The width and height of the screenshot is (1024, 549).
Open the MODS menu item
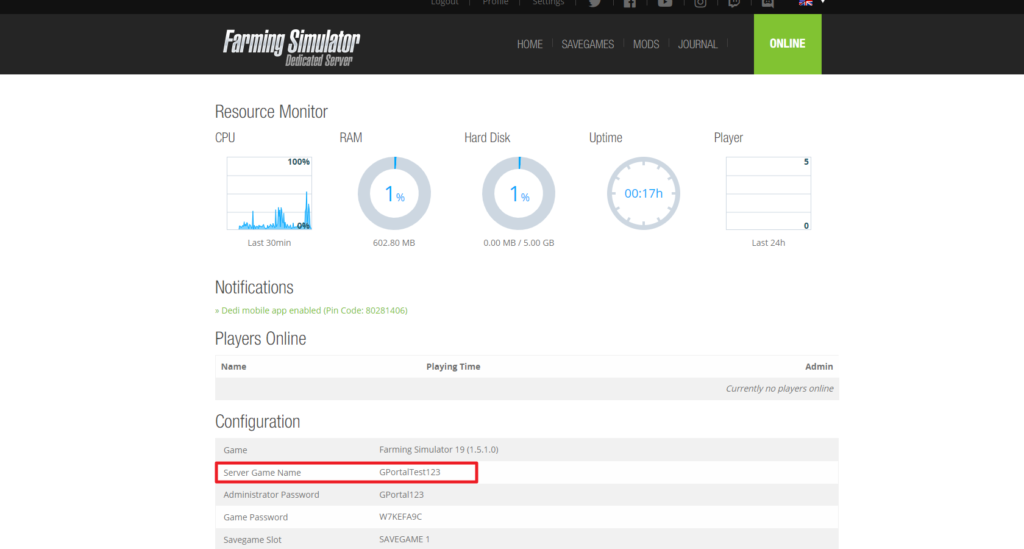[x=646, y=44]
